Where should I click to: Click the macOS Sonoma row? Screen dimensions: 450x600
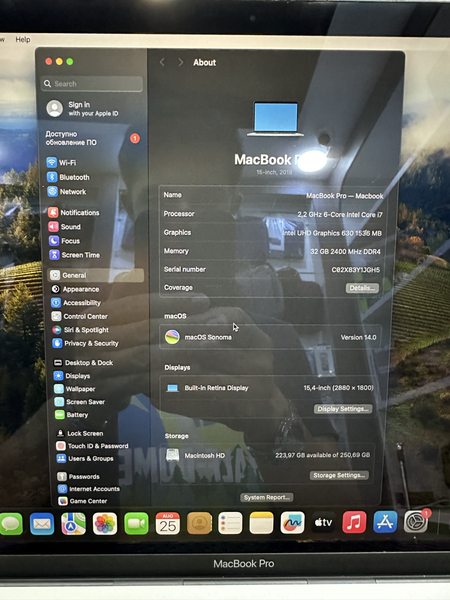tap(270, 337)
